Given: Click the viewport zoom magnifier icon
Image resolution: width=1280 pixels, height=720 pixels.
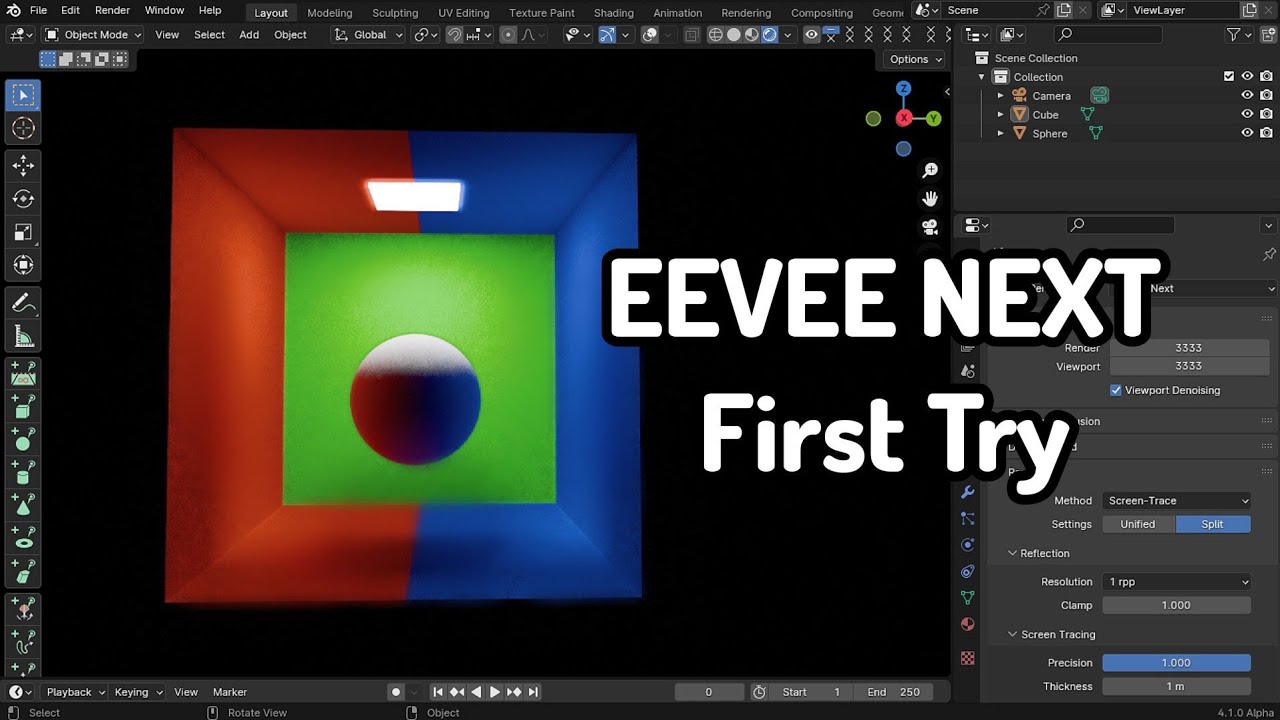Looking at the screenshot, I should [930, 171].
